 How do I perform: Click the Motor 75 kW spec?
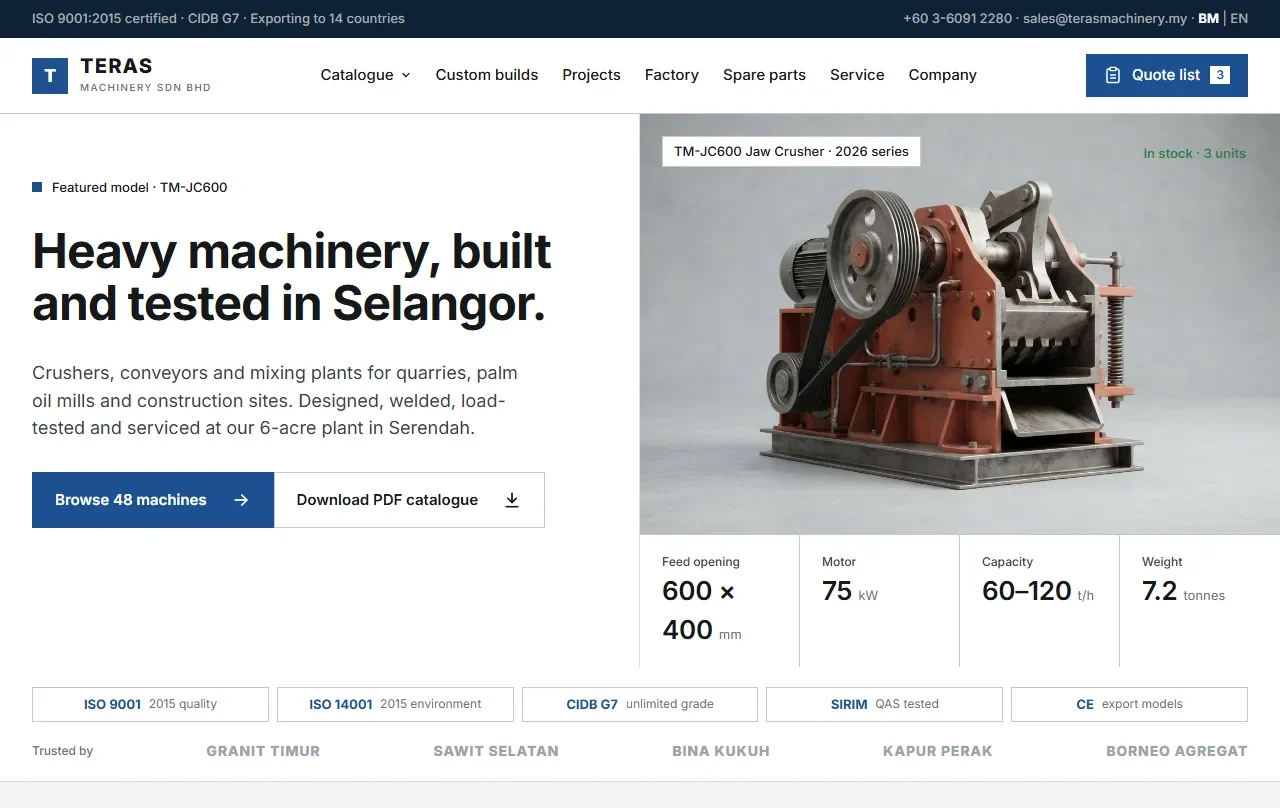tap(880, 601)
